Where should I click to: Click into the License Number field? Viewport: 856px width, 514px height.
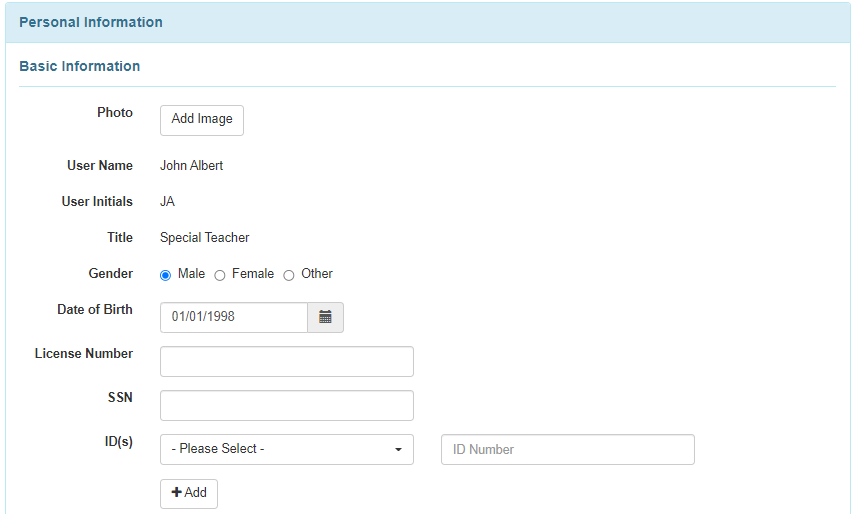pyautogui.click(x=286, y=361)
